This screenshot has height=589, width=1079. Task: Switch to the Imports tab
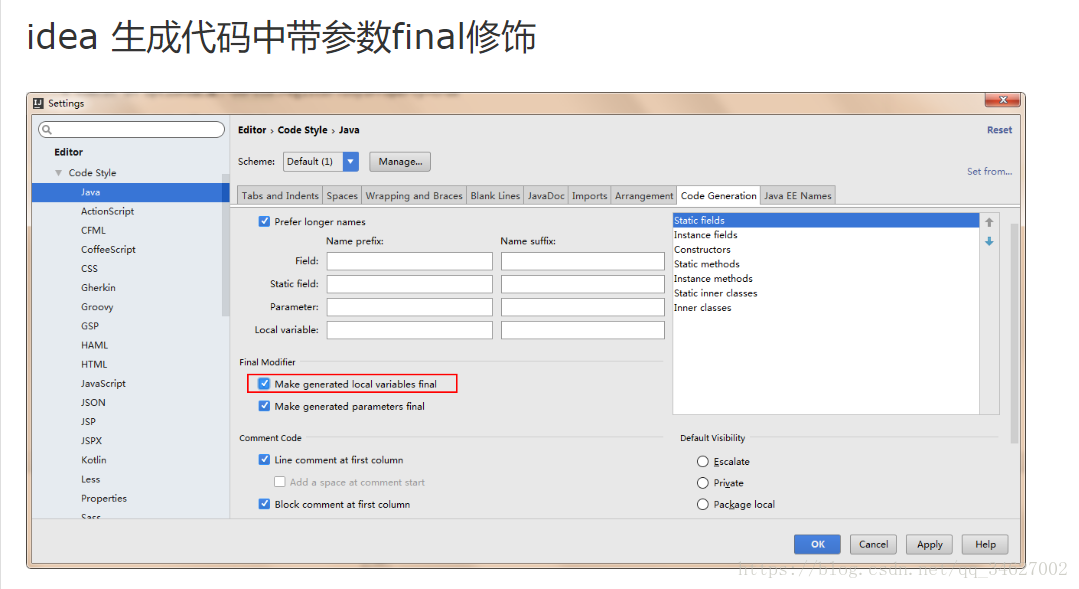pyautogui.click(x=590, y=195)
